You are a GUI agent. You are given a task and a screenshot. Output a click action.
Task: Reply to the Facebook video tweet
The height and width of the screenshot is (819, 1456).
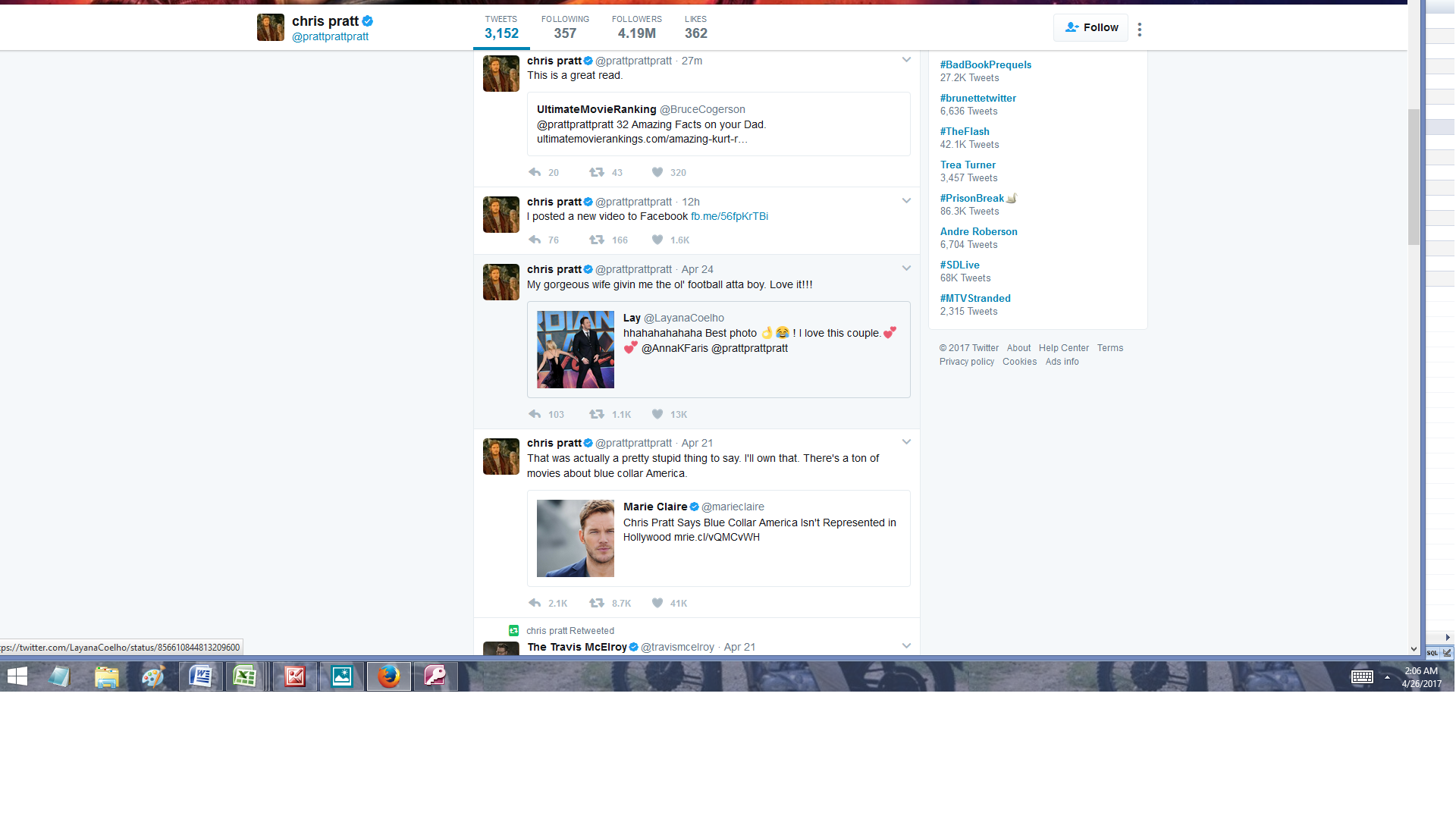pyautogui.click(x=535, y=240)
